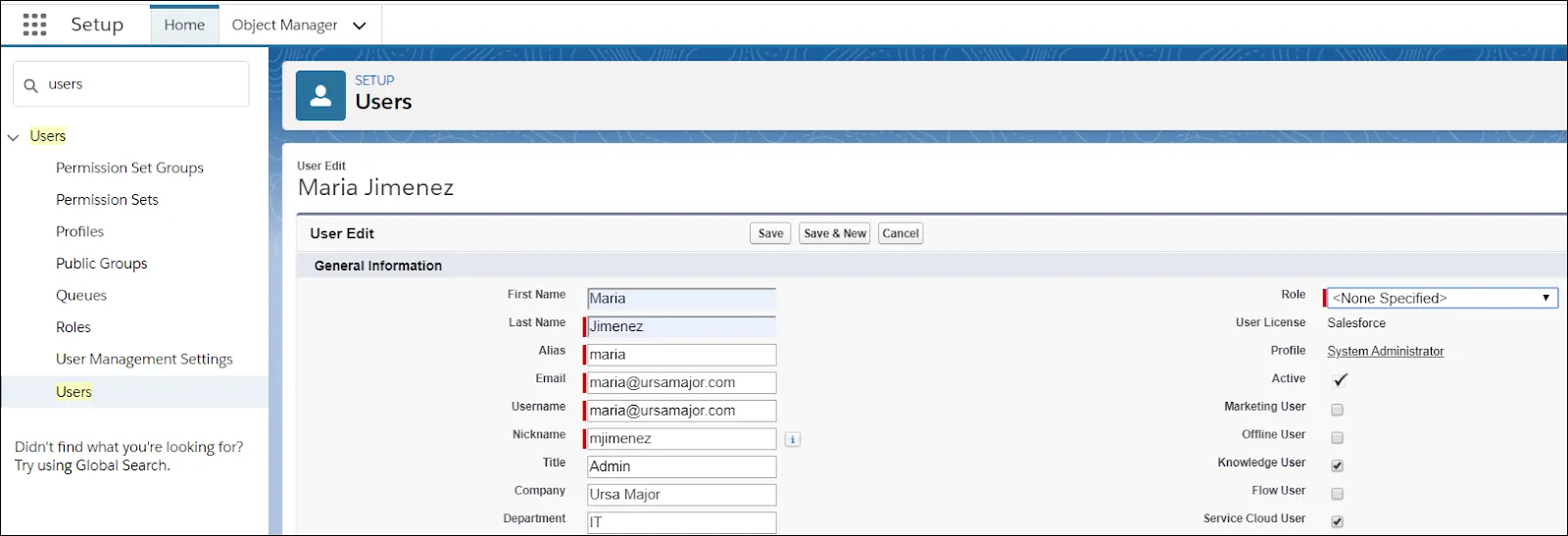
Task: Click the General Information section header
Action: click(x=378, y=266)
